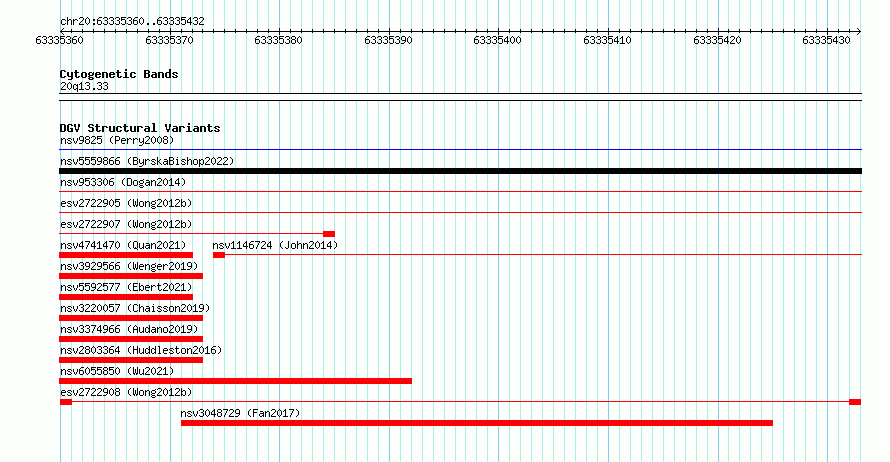
Task: Click nsv3929566 (Wenger2019) label
Action: [129, 266]
